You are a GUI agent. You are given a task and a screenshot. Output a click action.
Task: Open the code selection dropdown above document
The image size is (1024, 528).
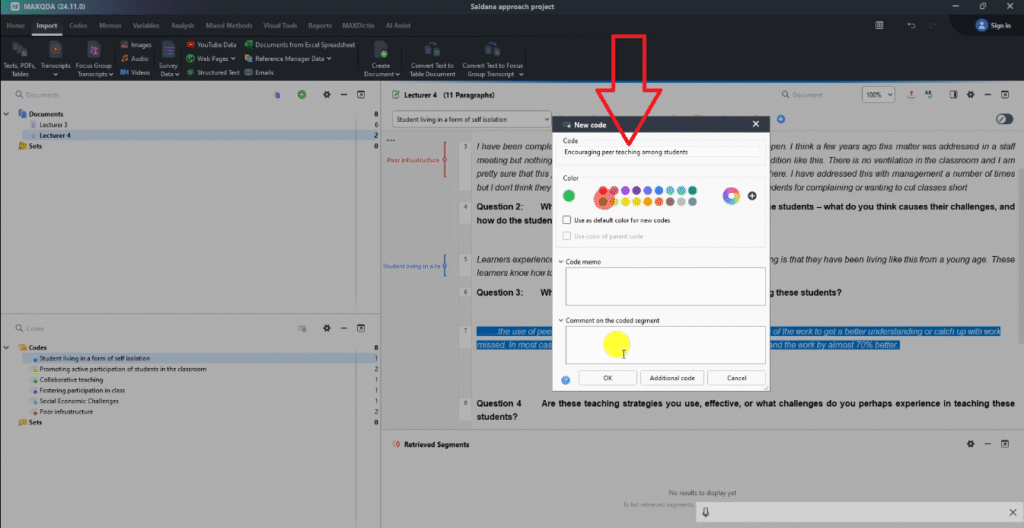(471, 119)
